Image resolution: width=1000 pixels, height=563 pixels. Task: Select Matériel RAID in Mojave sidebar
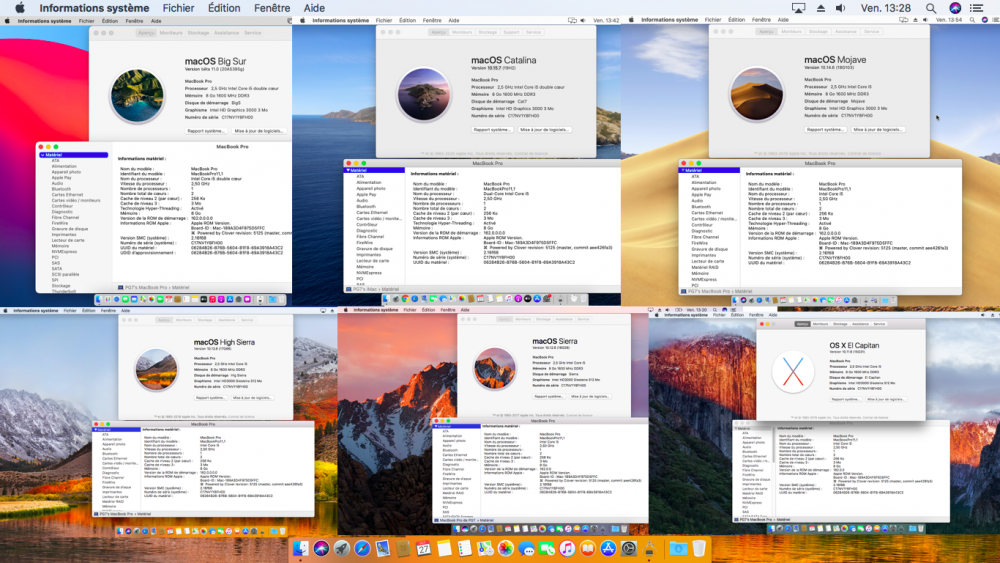click(x=705, y=267)
